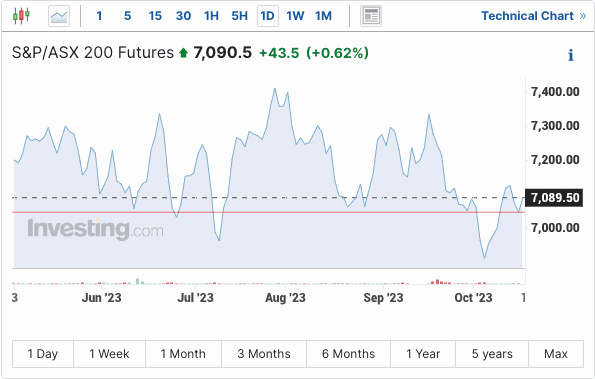
Task: Select the area chart type icon
Action: point(59,16)
